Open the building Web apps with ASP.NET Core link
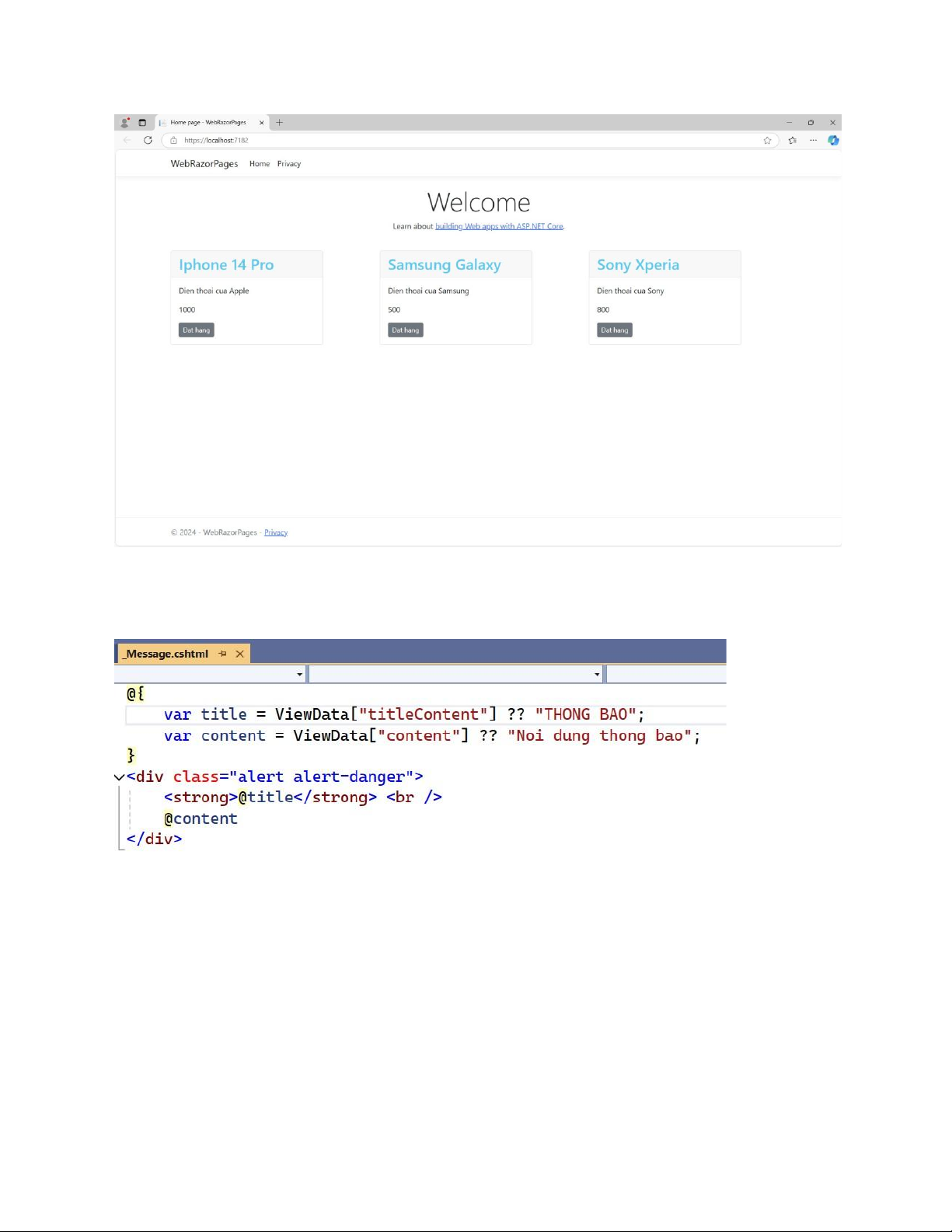This screenshot has height=1232, width=952. tap(499, 227)
